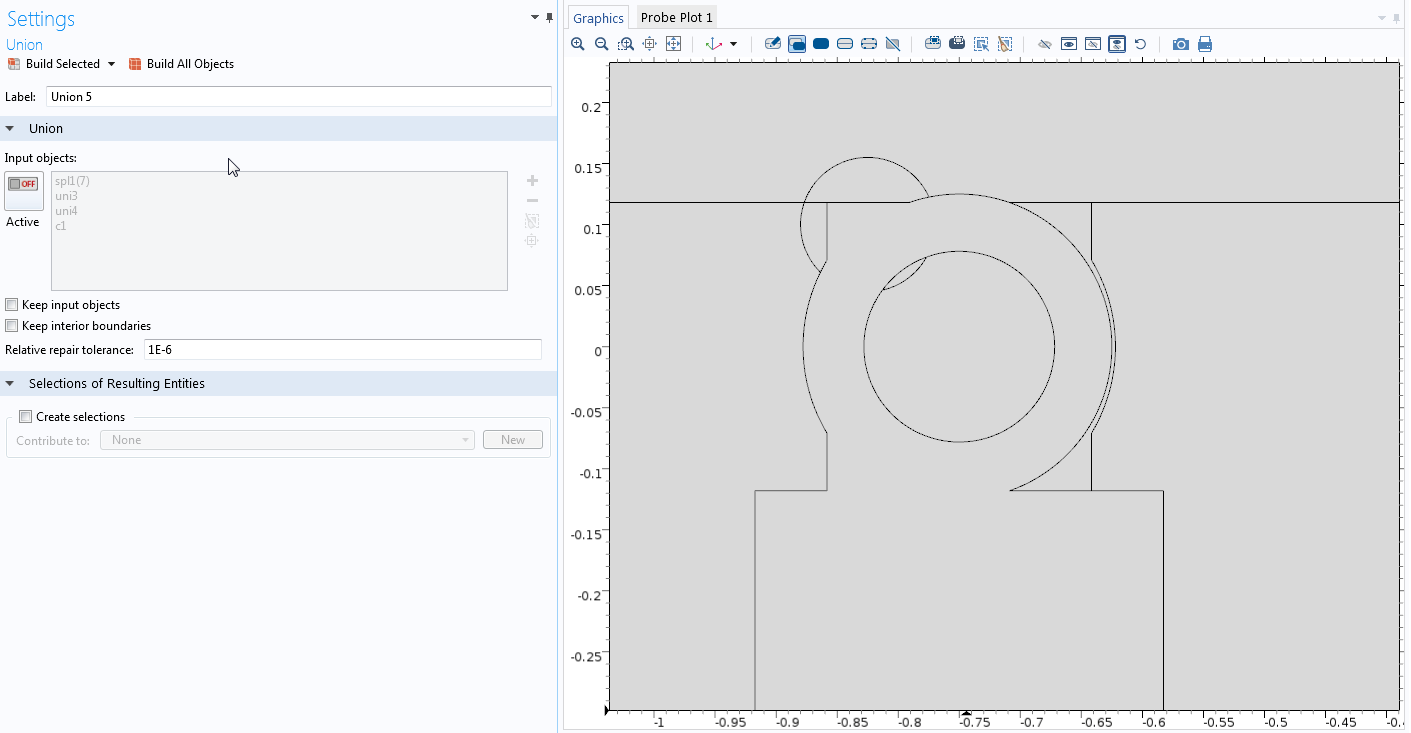Click the printer icon in graphics toolbar
Viewport: 1411px width, 733px height.
coord(1205,44)
